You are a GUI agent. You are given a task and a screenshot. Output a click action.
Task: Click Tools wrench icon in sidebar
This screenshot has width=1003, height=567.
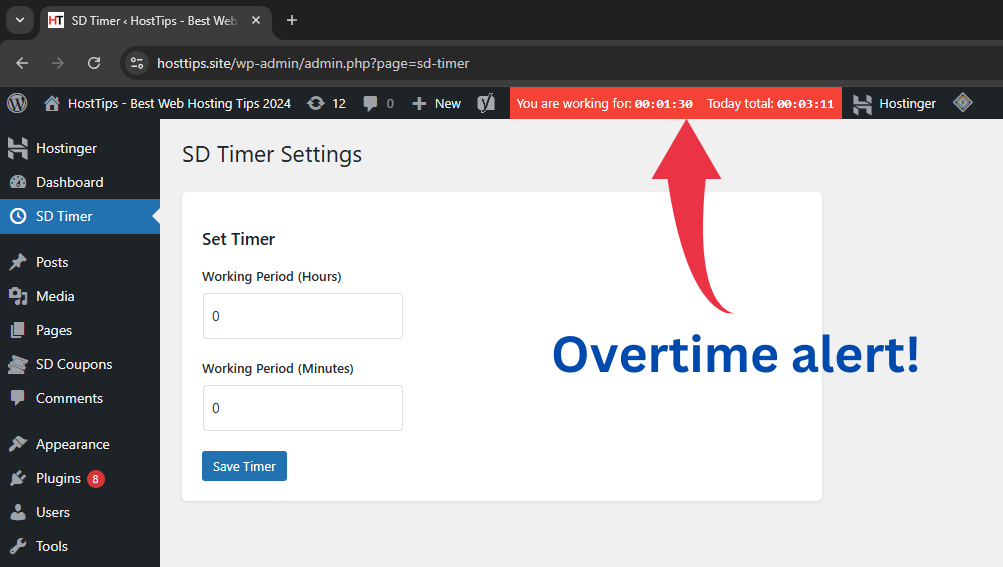pos(18,546)
